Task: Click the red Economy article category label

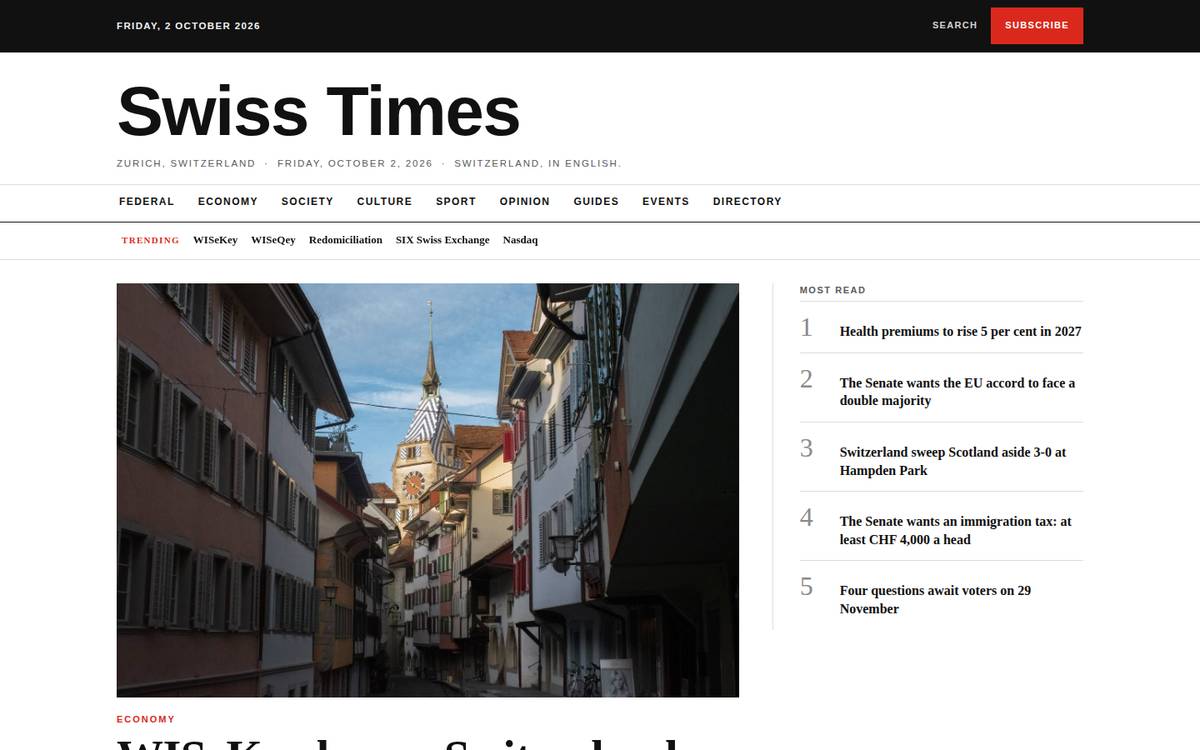Action: 145,719
